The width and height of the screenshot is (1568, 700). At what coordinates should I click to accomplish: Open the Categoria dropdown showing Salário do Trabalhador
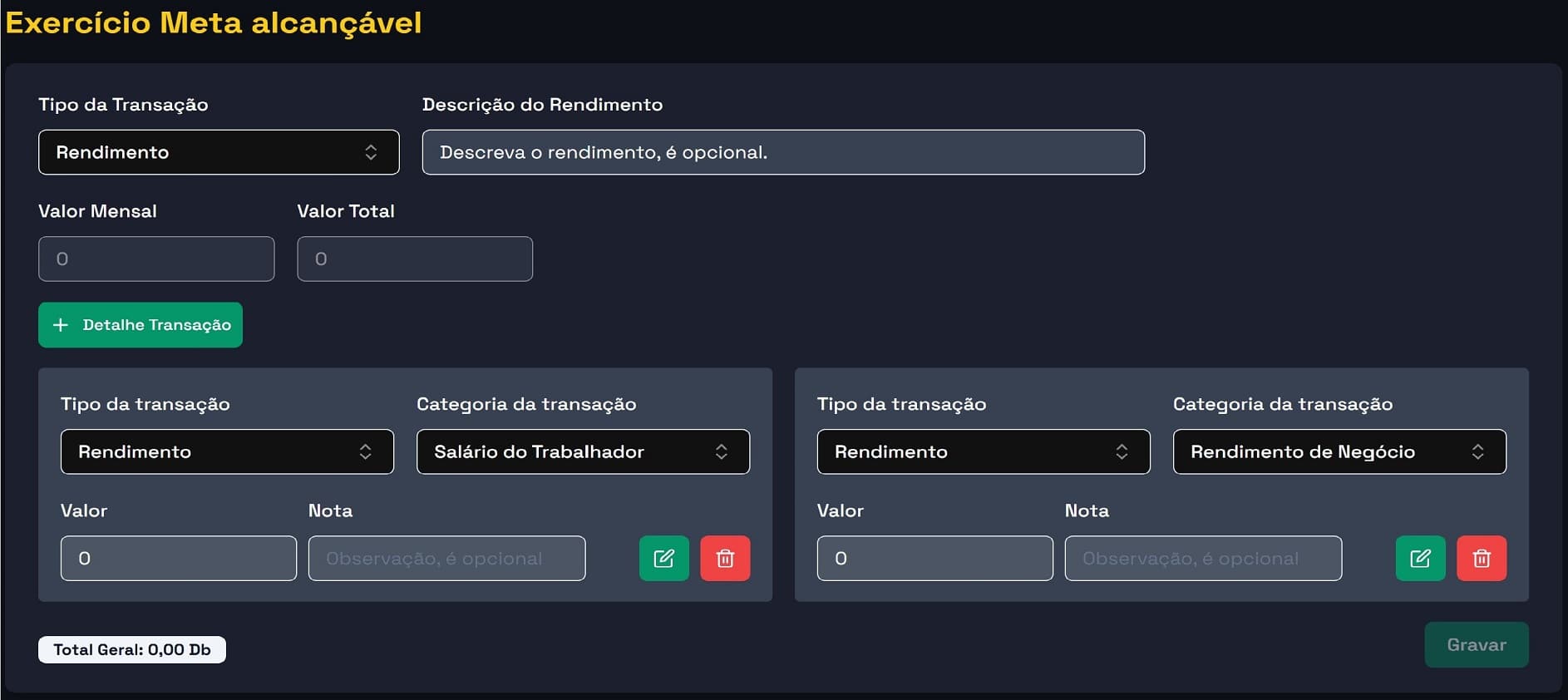tap(582, 451)
